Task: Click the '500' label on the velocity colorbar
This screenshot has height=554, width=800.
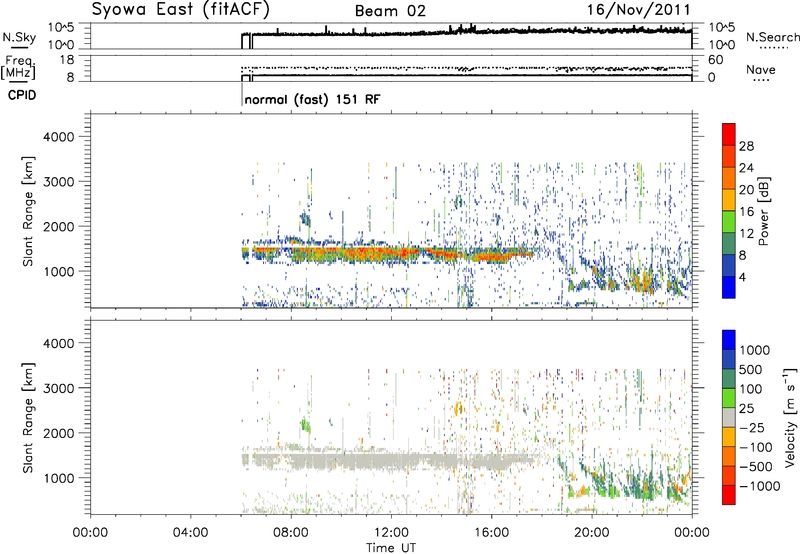Action: point(750,370)
